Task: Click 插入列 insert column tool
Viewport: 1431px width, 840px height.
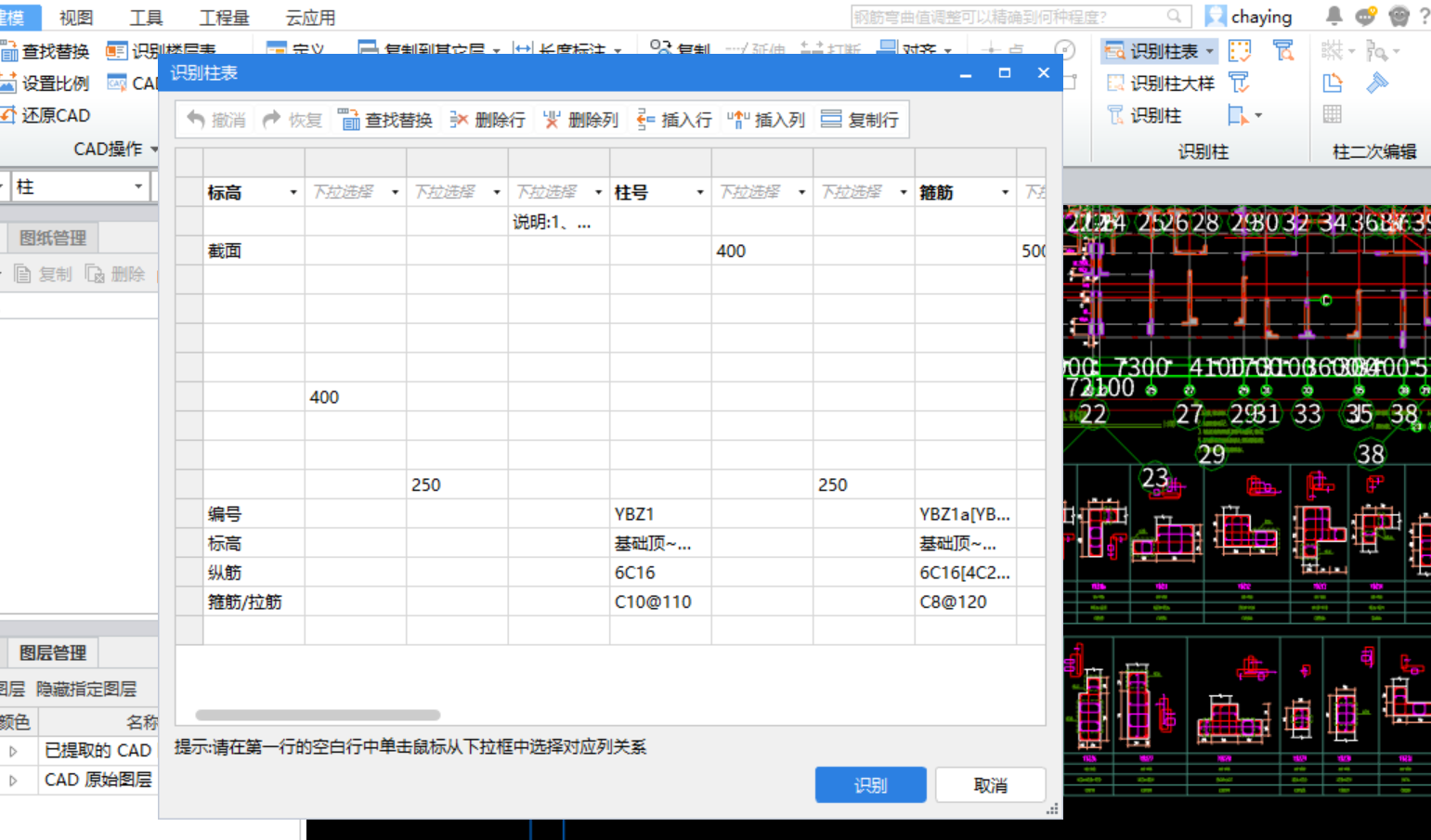Action: pyautogui.click(x=766, y=120)
